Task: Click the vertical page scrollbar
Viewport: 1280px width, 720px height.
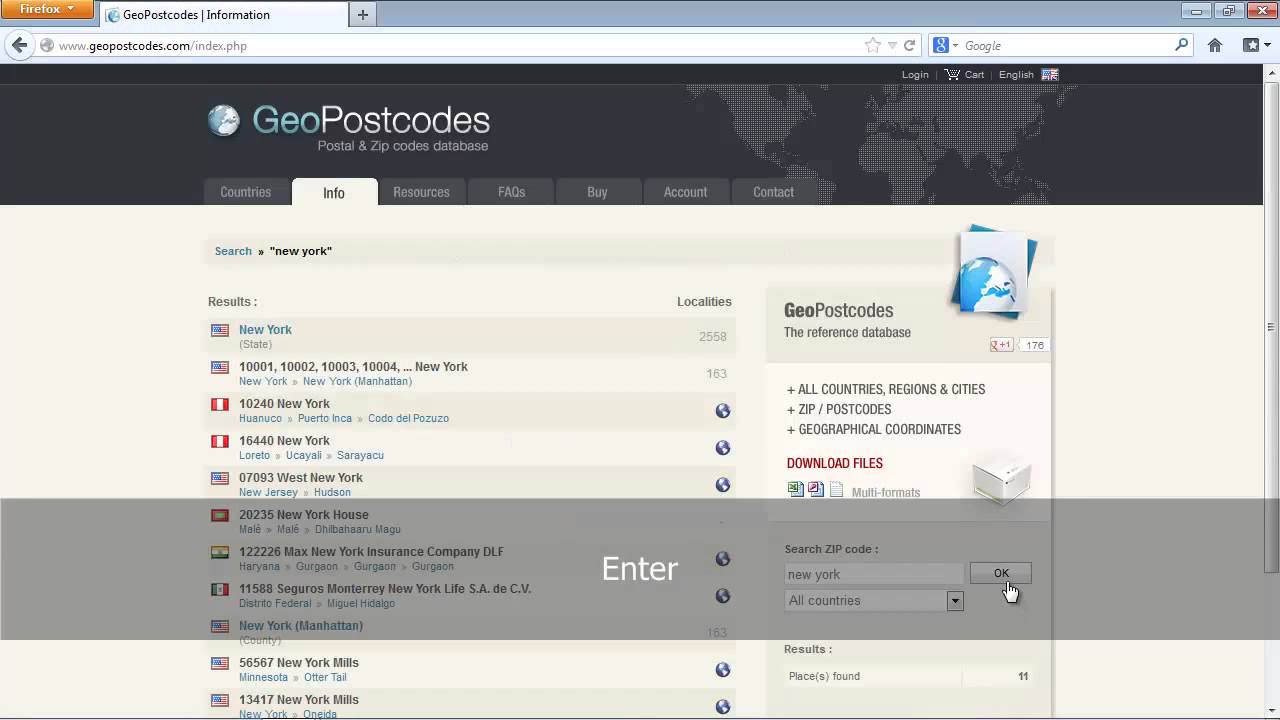Action: 1272,326
